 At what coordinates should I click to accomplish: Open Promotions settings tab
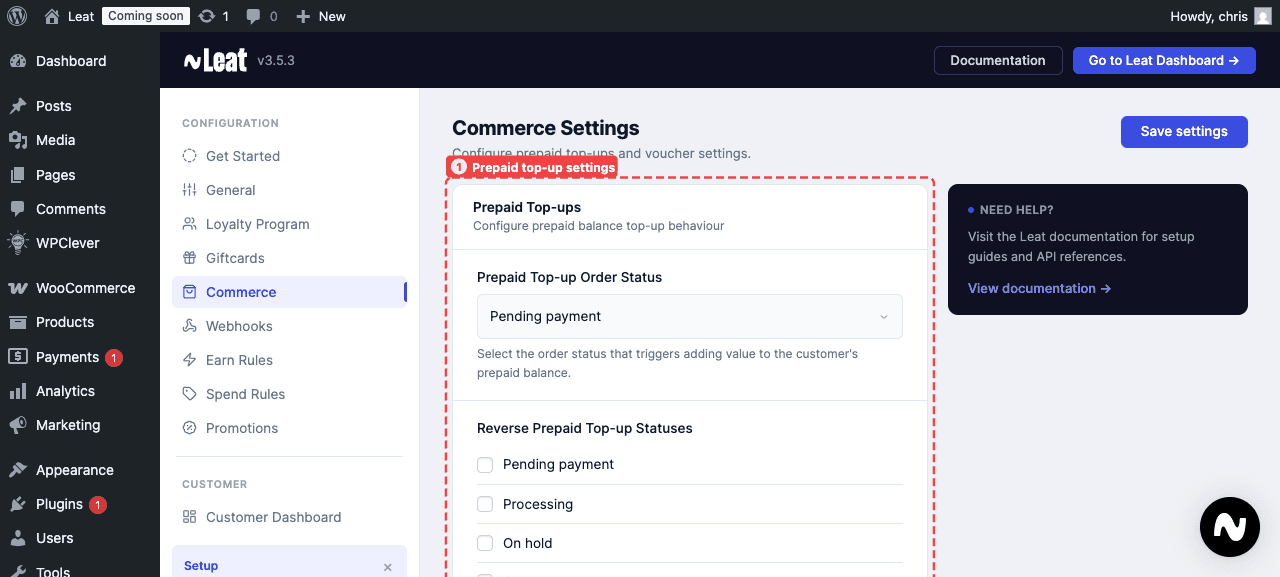tap(290, 428)
